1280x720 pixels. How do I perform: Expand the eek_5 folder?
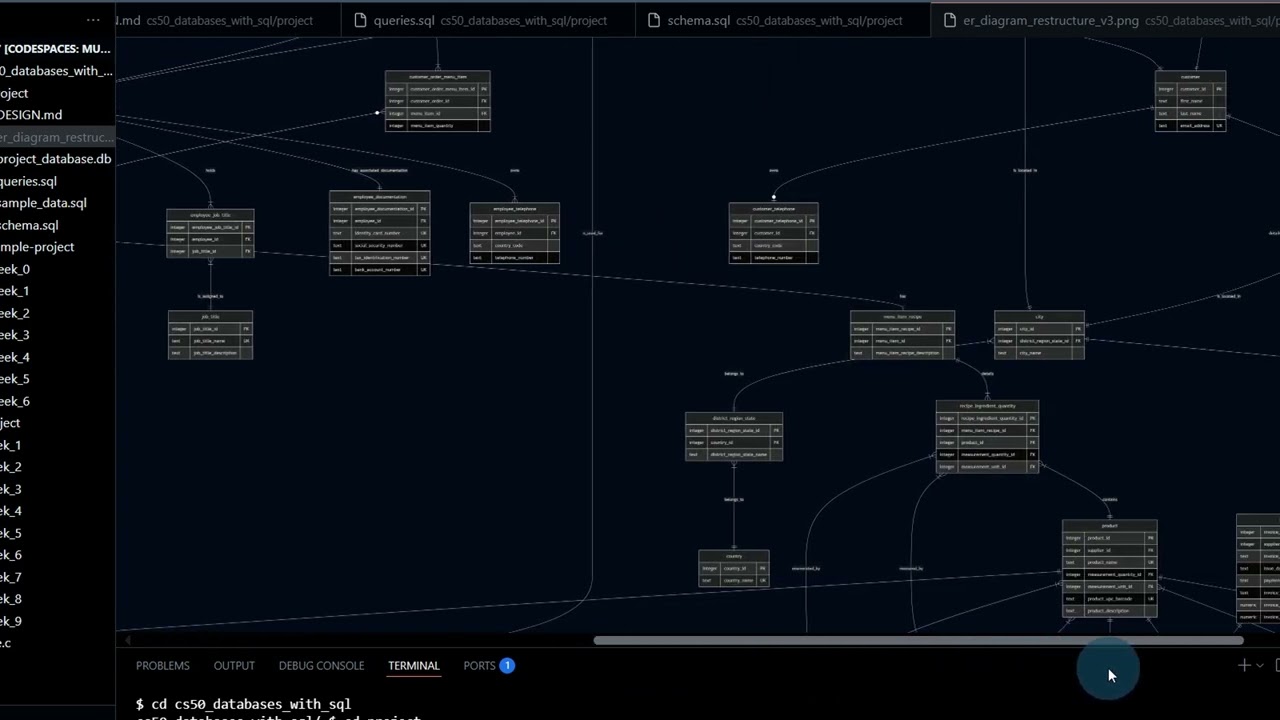pos(57,379)
